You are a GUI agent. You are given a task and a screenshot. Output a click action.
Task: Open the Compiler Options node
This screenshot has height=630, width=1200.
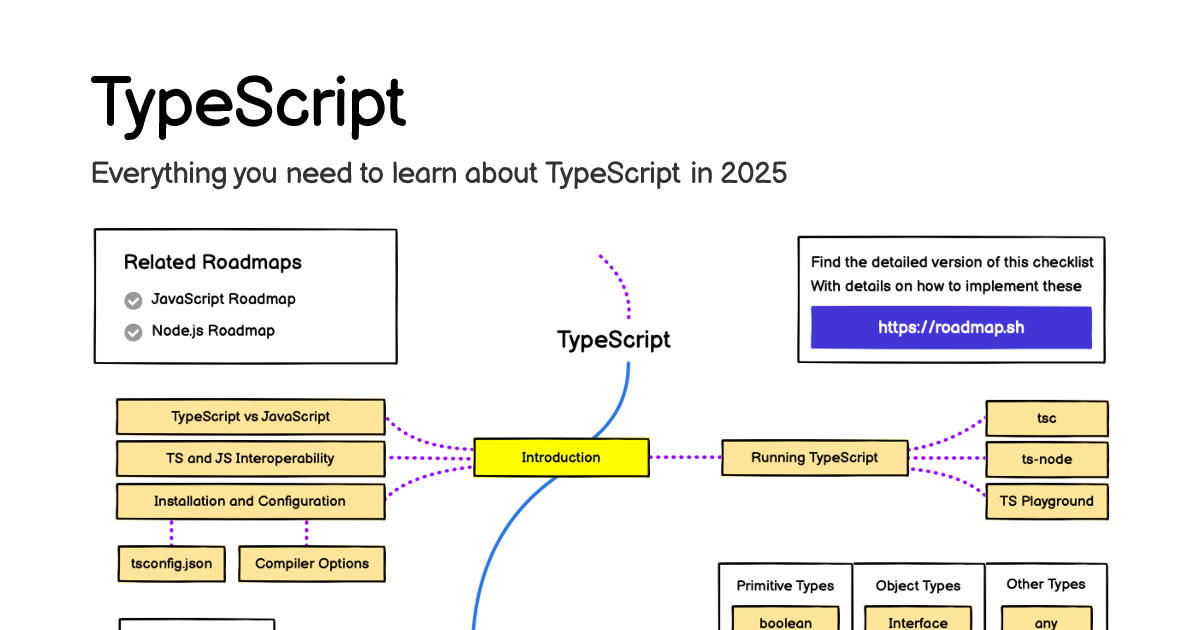click(x=312, y=563)
